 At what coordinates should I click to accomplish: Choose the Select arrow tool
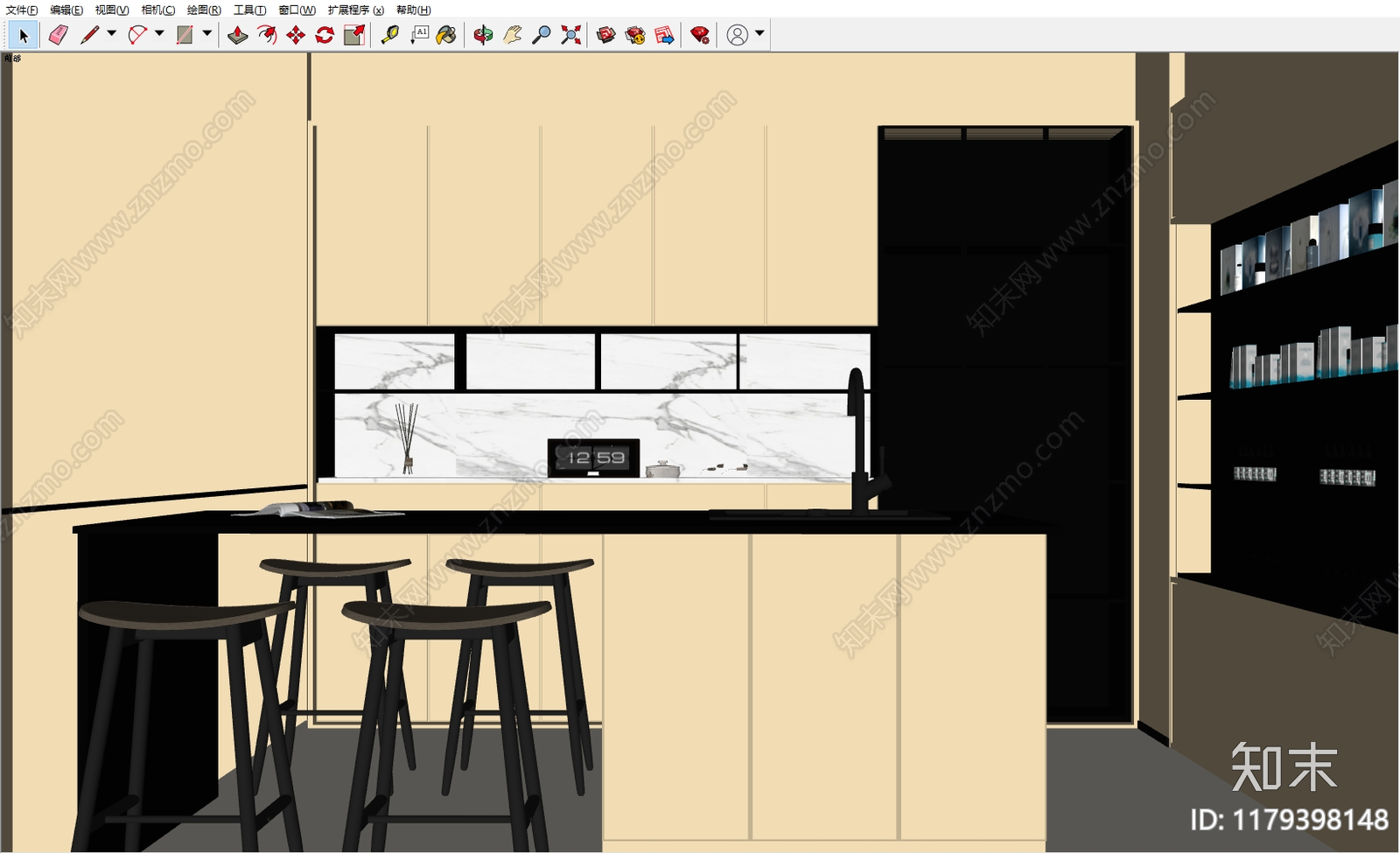(23, 35)
